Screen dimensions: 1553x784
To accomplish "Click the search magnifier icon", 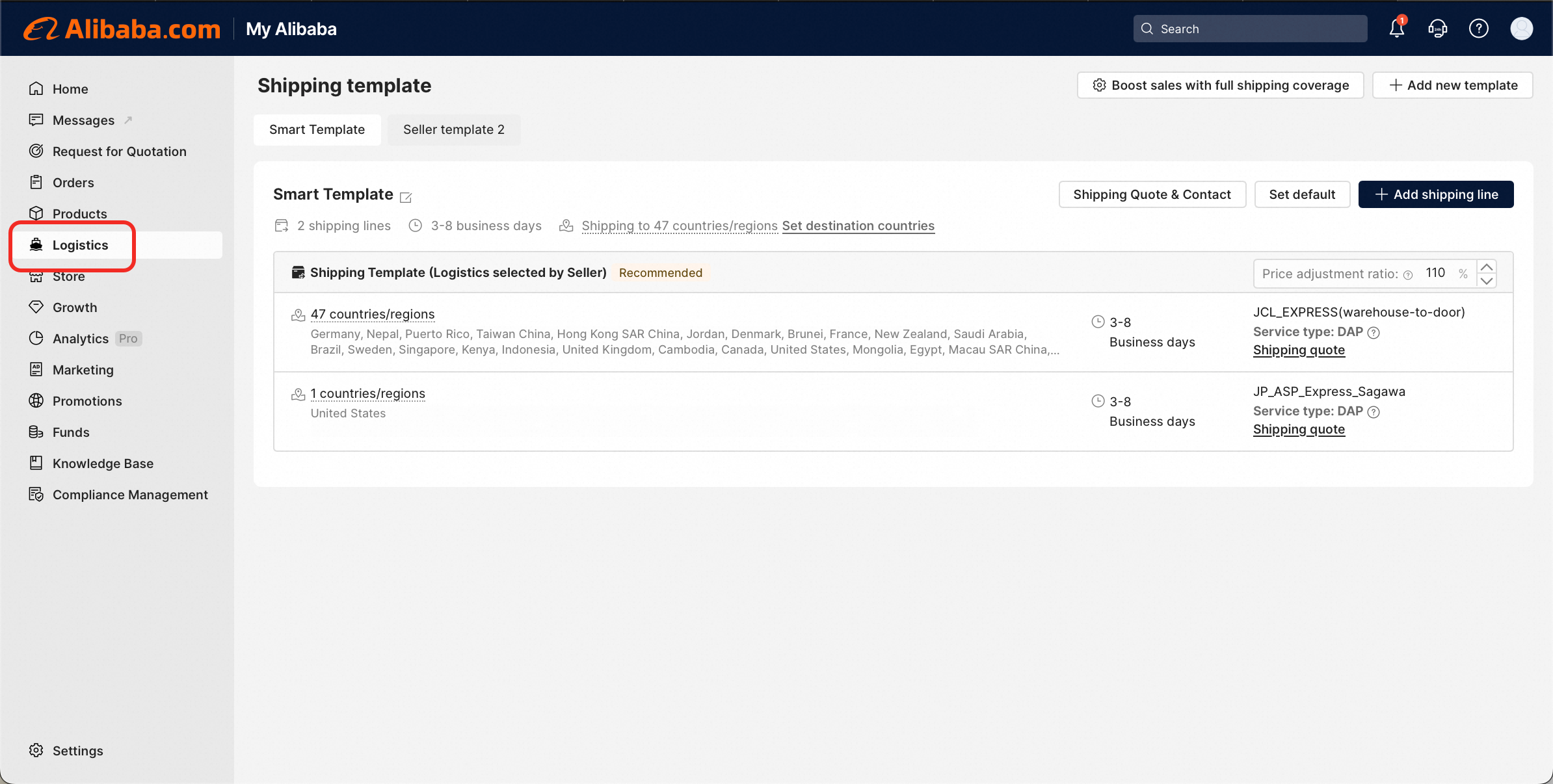I will click(1147, 29).
